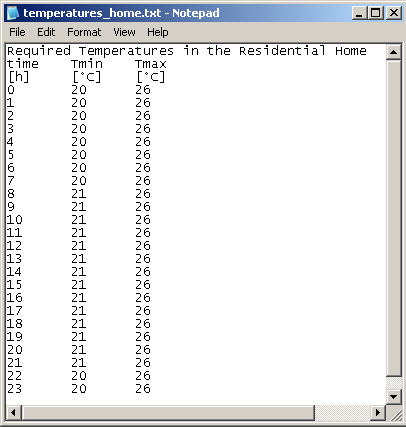
Task: Place cursor in the 'Required Temperatures' header line
Action: 187,51
